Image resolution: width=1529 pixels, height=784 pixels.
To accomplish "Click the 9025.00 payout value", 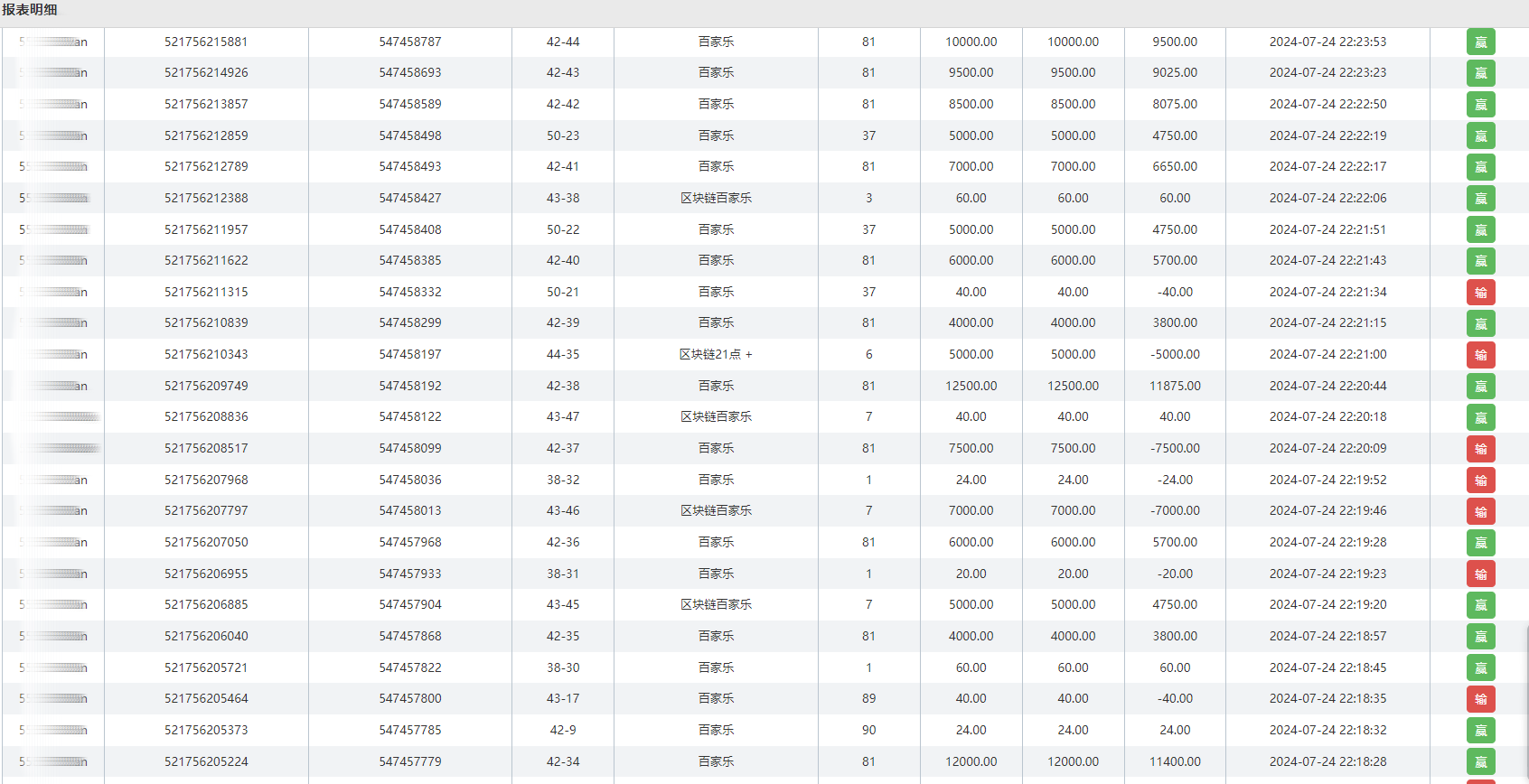I will pos(1175,72).
